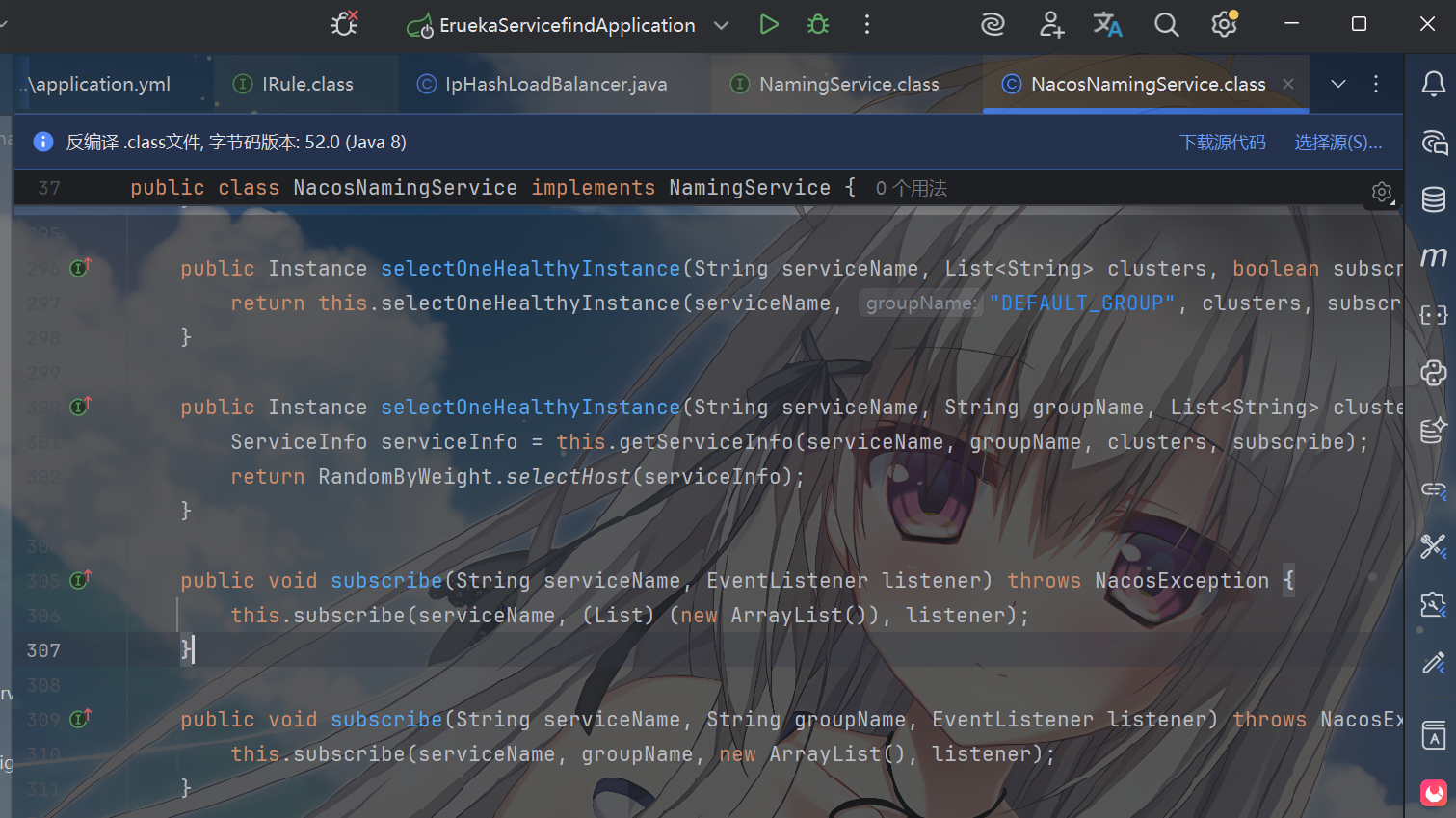Start debugging with the green bug icon
The height and width of the screenshot is (818, 1456).
pyautogui.click(x=818, y=25)
